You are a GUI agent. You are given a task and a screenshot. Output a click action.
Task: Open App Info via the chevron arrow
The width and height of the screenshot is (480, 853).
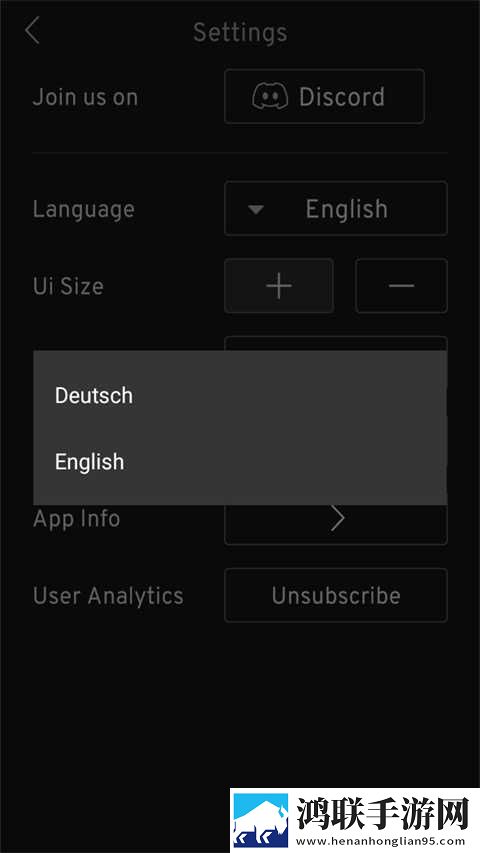[x=337, y=519]
